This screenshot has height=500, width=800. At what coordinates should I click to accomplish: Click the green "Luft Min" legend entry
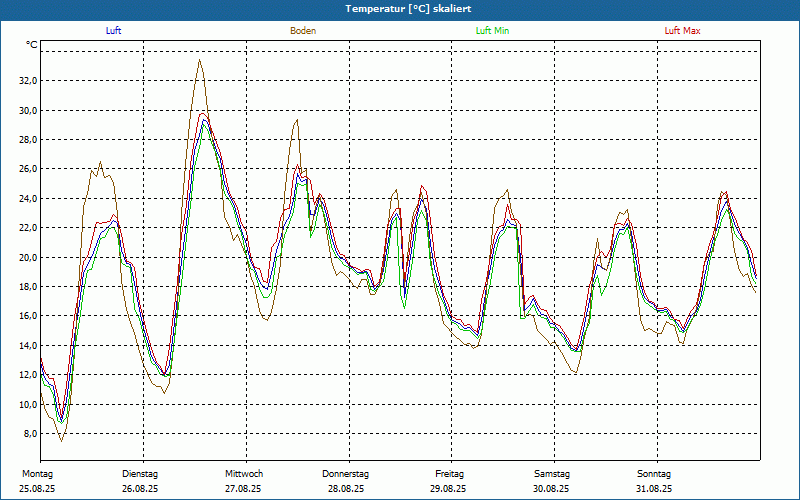493,31
